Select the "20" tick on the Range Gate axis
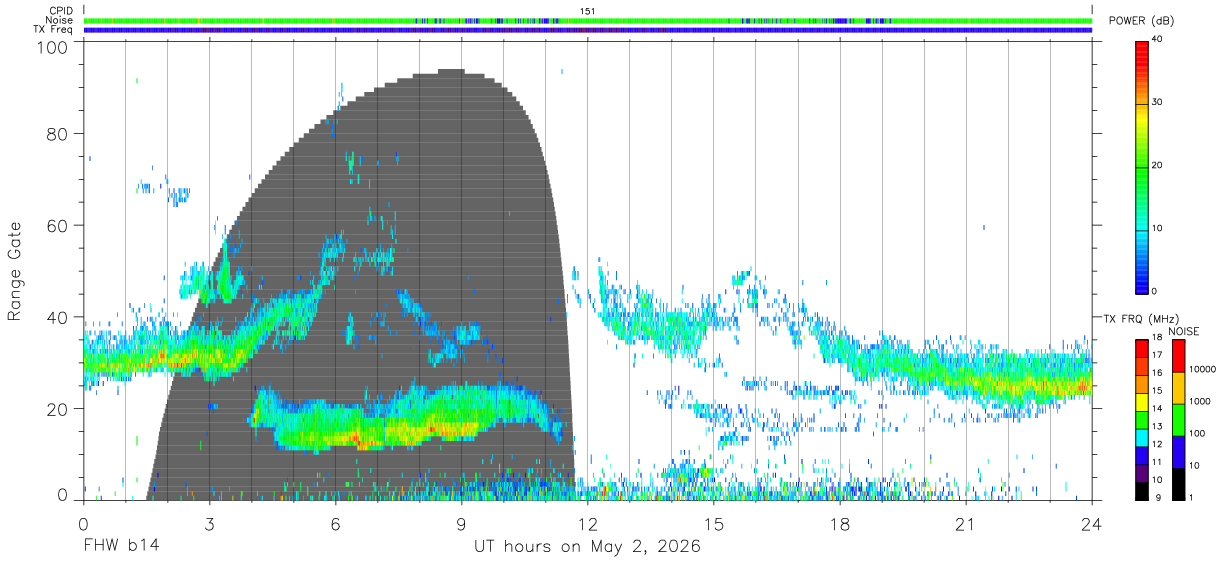Image resolution: width=1228 pixels, height=567 pixels. click(58, 409)
